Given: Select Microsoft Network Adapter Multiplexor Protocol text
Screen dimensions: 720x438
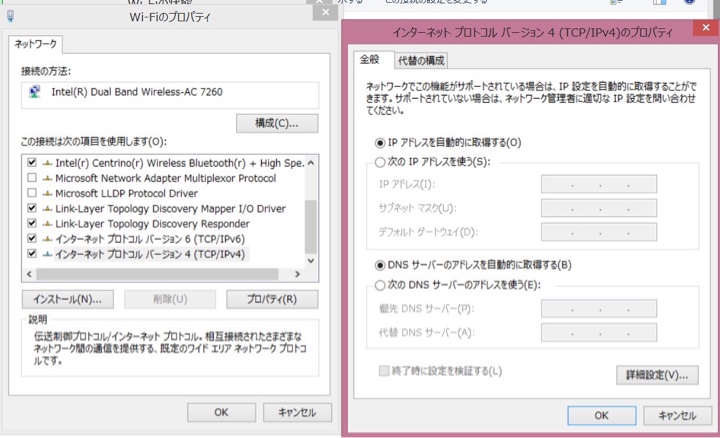Looking at the screenshot, I should (x=166, y=178).
